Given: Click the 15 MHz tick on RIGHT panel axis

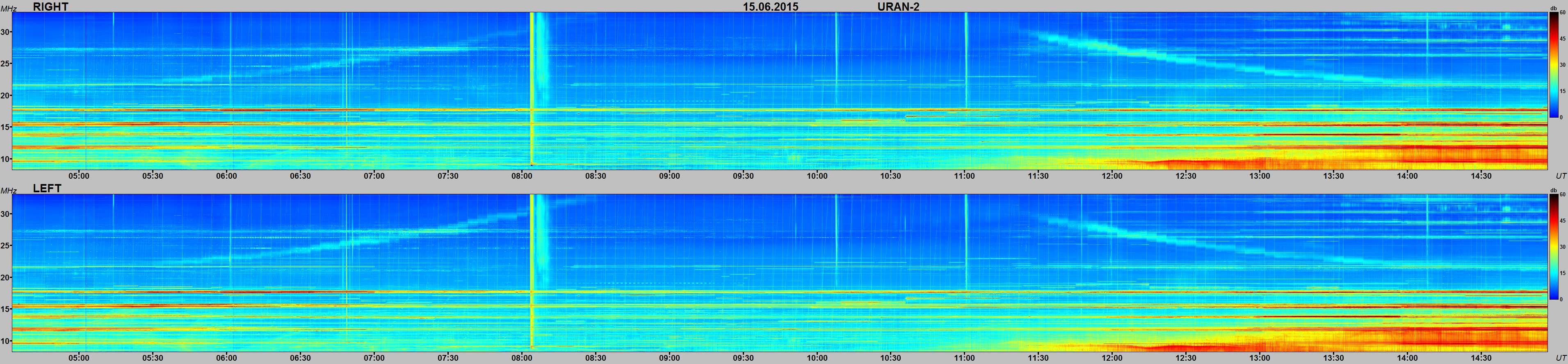Looking at the screenshot, I should [x=5, y=127].
